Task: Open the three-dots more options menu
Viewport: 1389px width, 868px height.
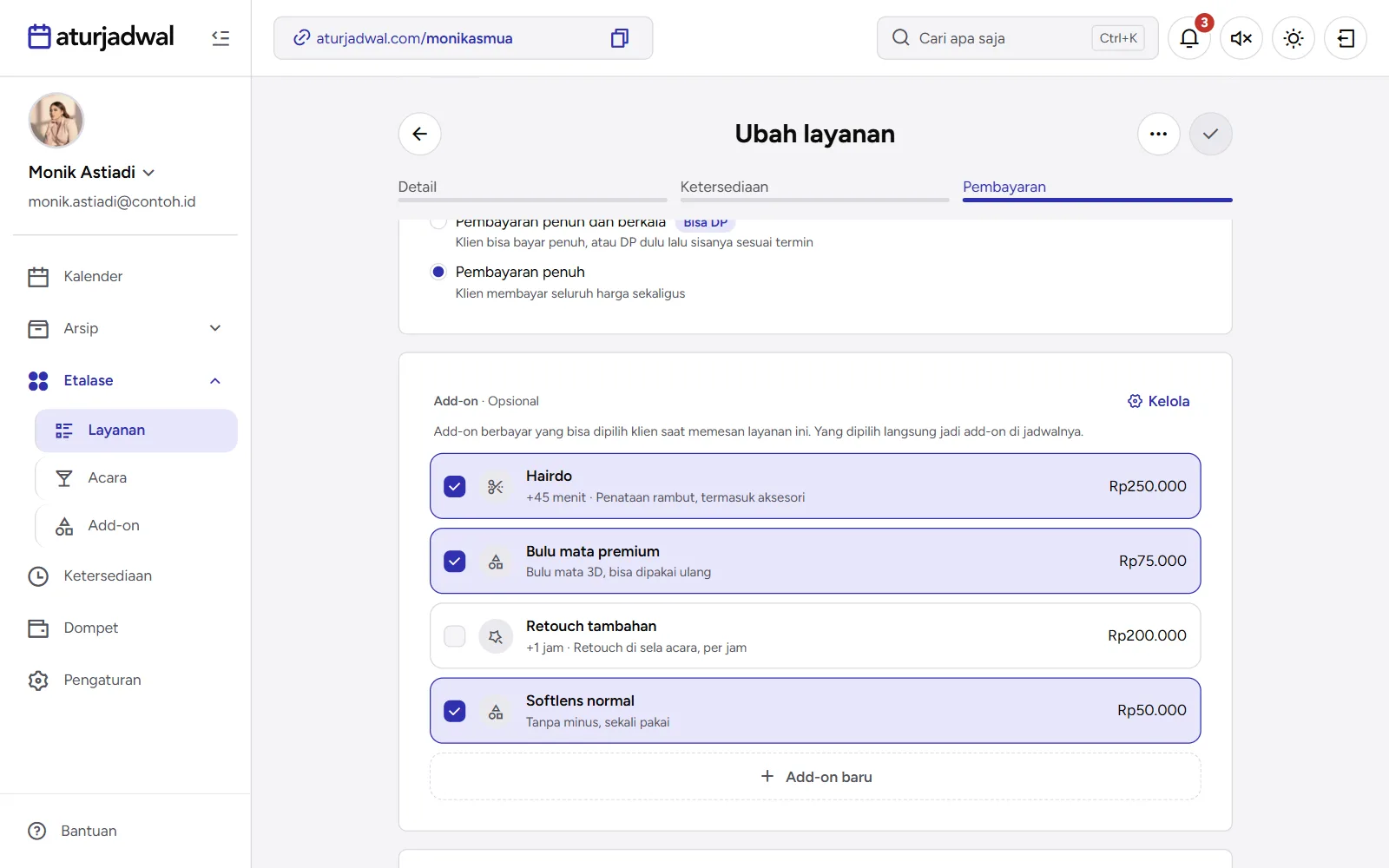Action: pyautogui.click(x=1159, y=134)
